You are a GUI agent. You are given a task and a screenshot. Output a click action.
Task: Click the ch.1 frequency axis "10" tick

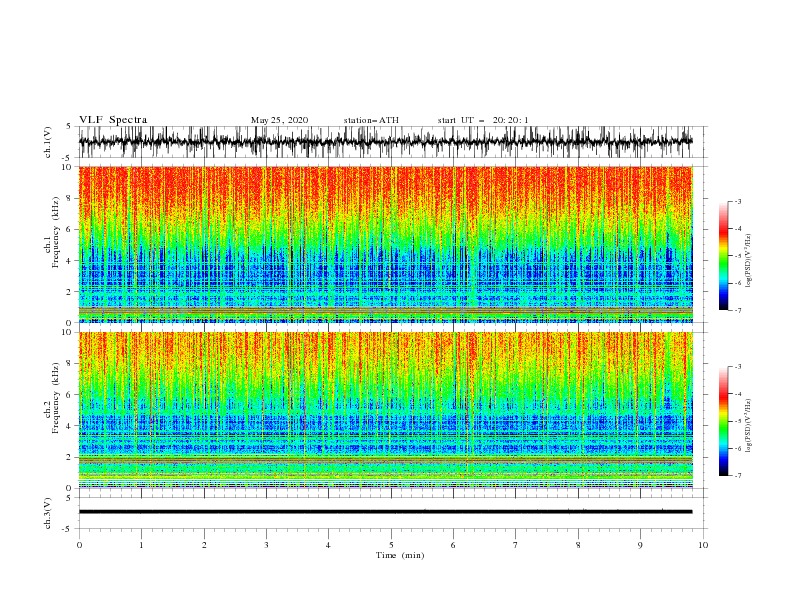(x=67, y=167)
